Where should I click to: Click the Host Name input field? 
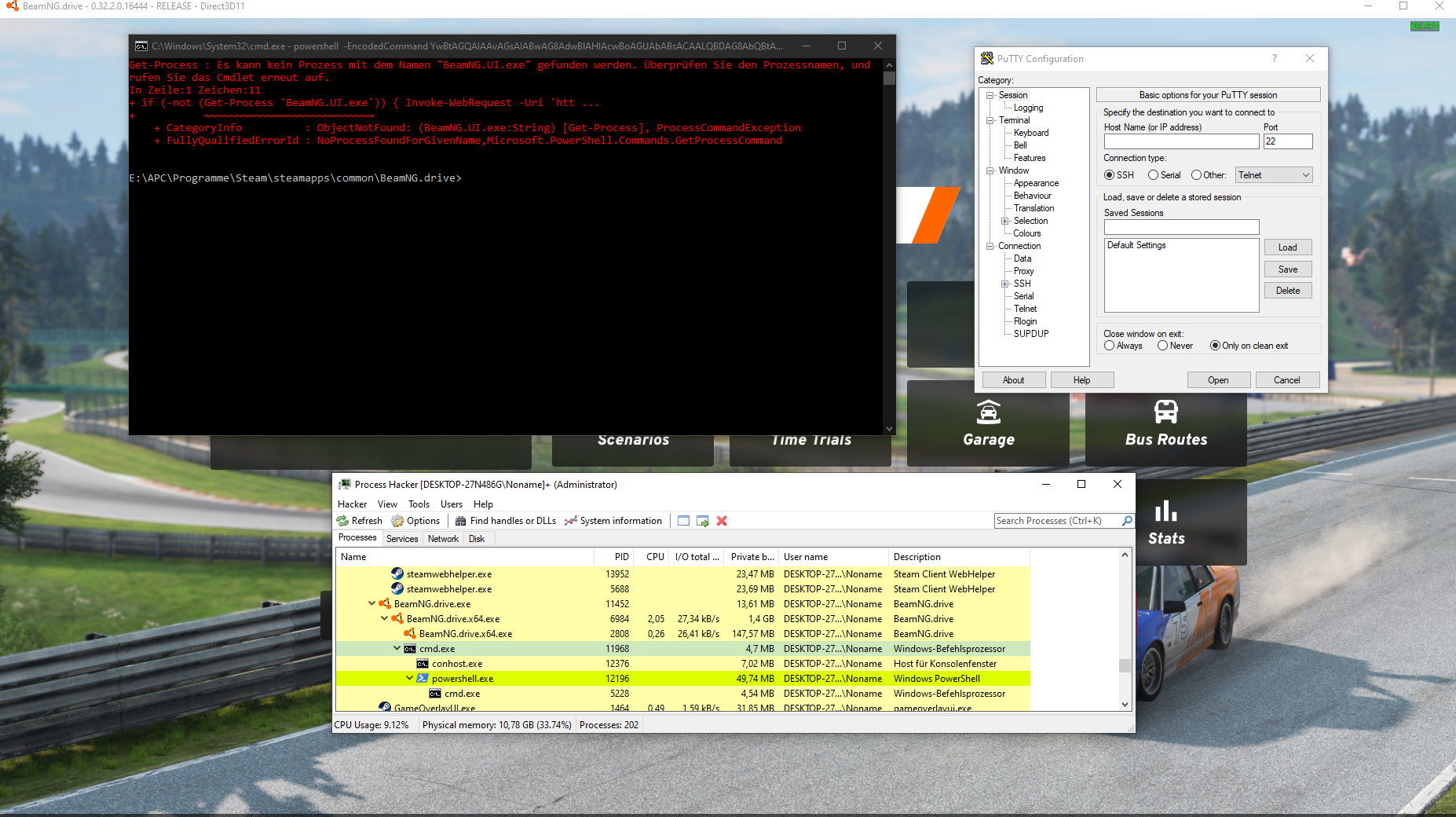click(1181, 141)
